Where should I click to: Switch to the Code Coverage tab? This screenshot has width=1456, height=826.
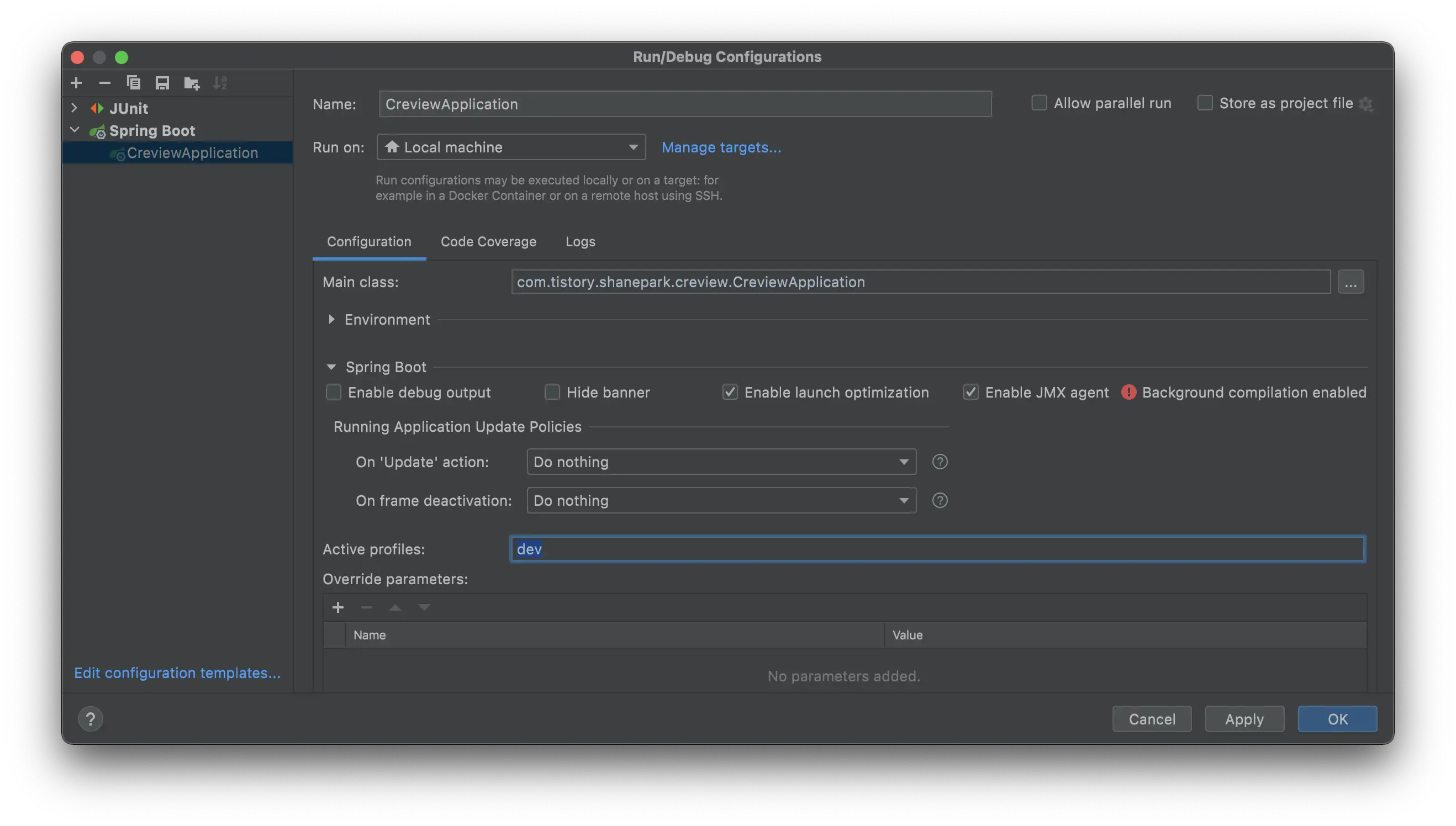[488, 242]
